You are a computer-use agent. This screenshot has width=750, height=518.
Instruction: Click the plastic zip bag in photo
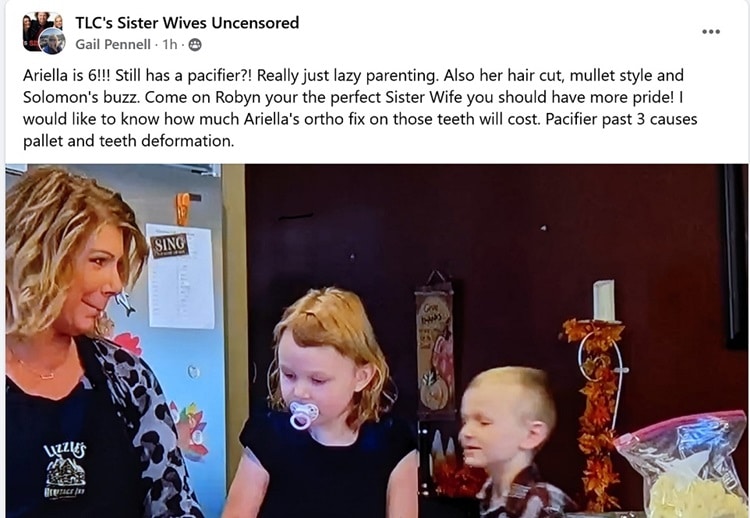[682, 464]
